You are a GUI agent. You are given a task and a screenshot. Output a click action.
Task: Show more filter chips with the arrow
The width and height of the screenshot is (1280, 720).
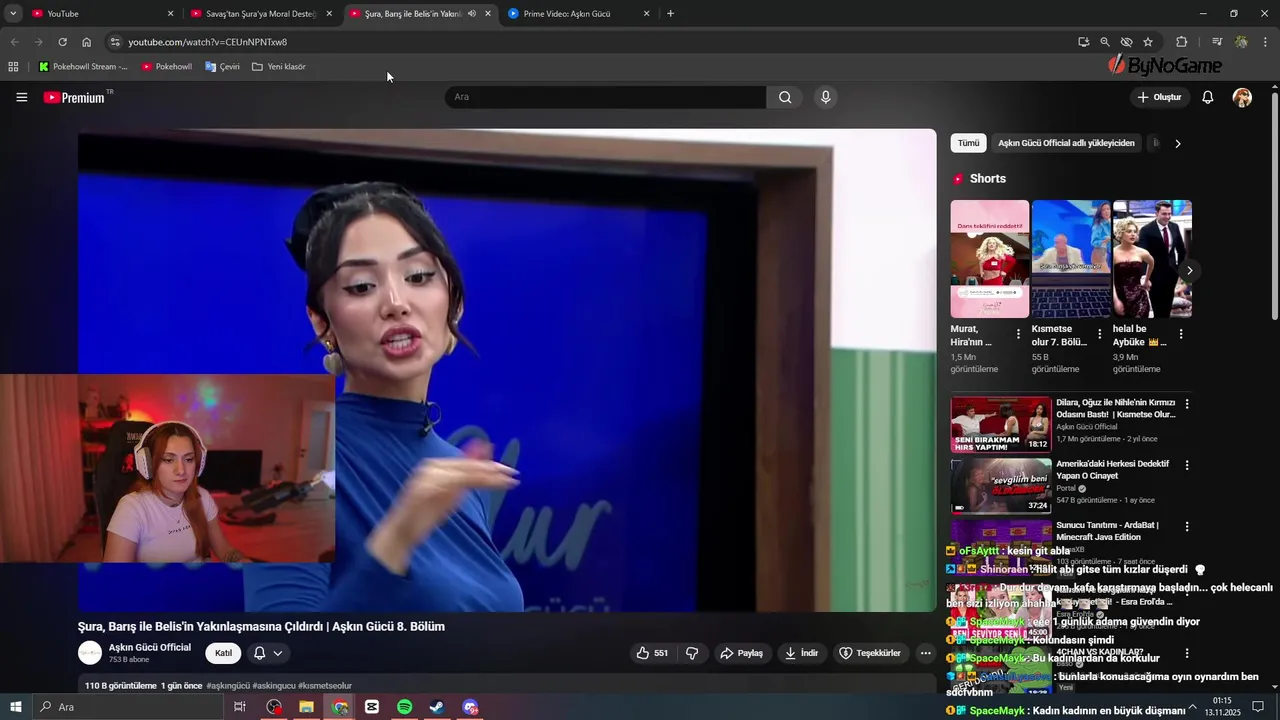point(1177,143)
